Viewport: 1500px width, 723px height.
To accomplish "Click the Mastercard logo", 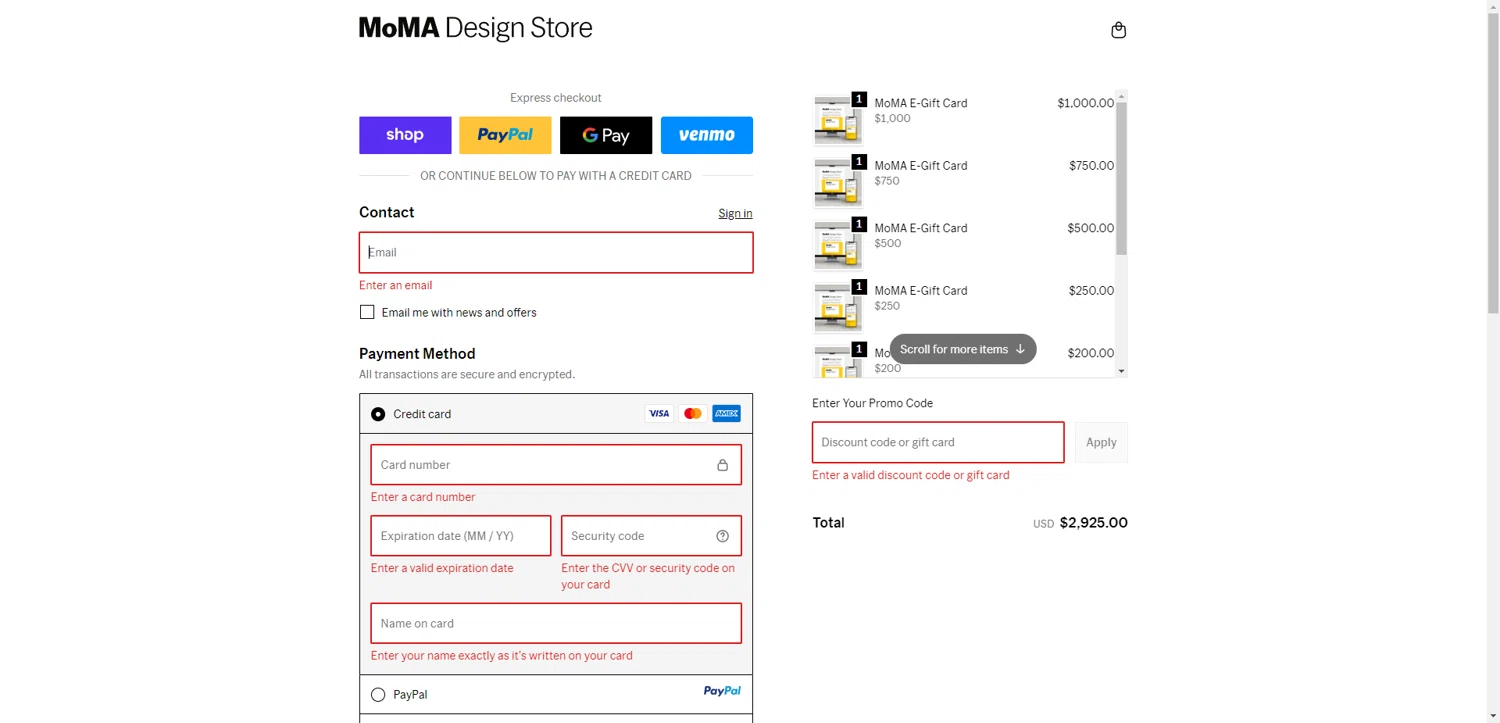I will (x=693, y=413).
